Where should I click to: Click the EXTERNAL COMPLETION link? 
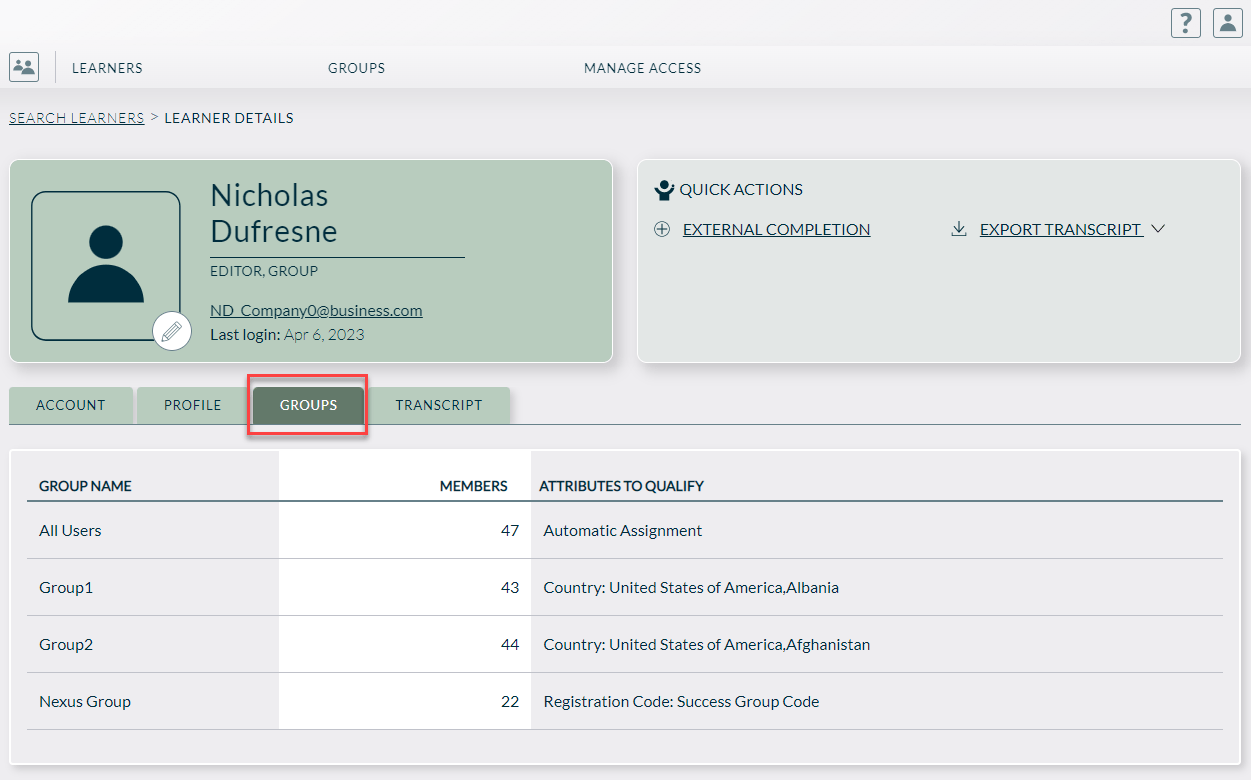(777, 229)
